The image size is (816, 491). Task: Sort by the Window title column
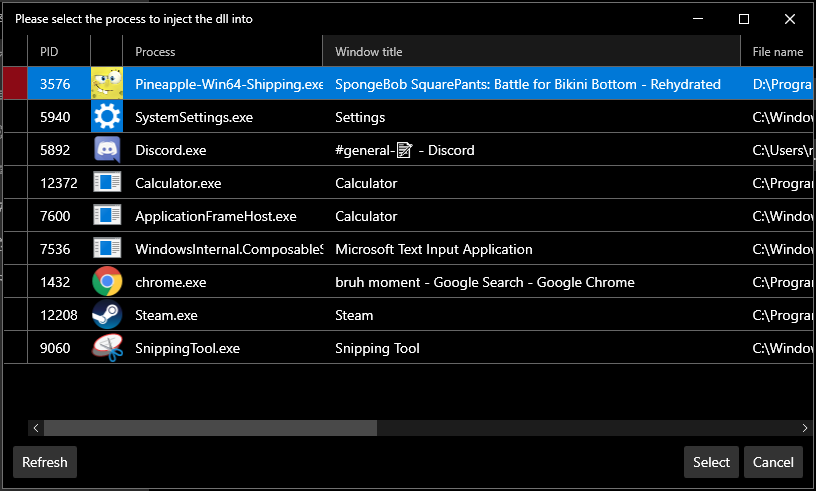click(530, 51)
